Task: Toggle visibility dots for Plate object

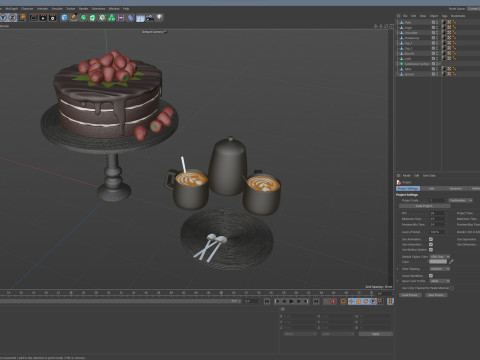Action: pos(437,22)
